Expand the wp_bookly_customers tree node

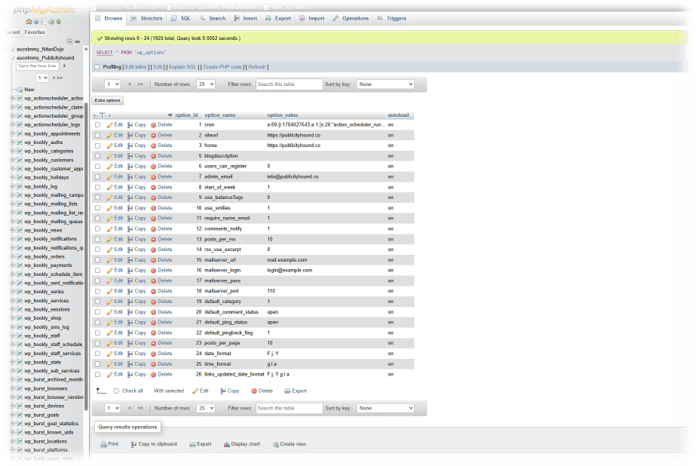pyautogui.click(x=13, y=160)
